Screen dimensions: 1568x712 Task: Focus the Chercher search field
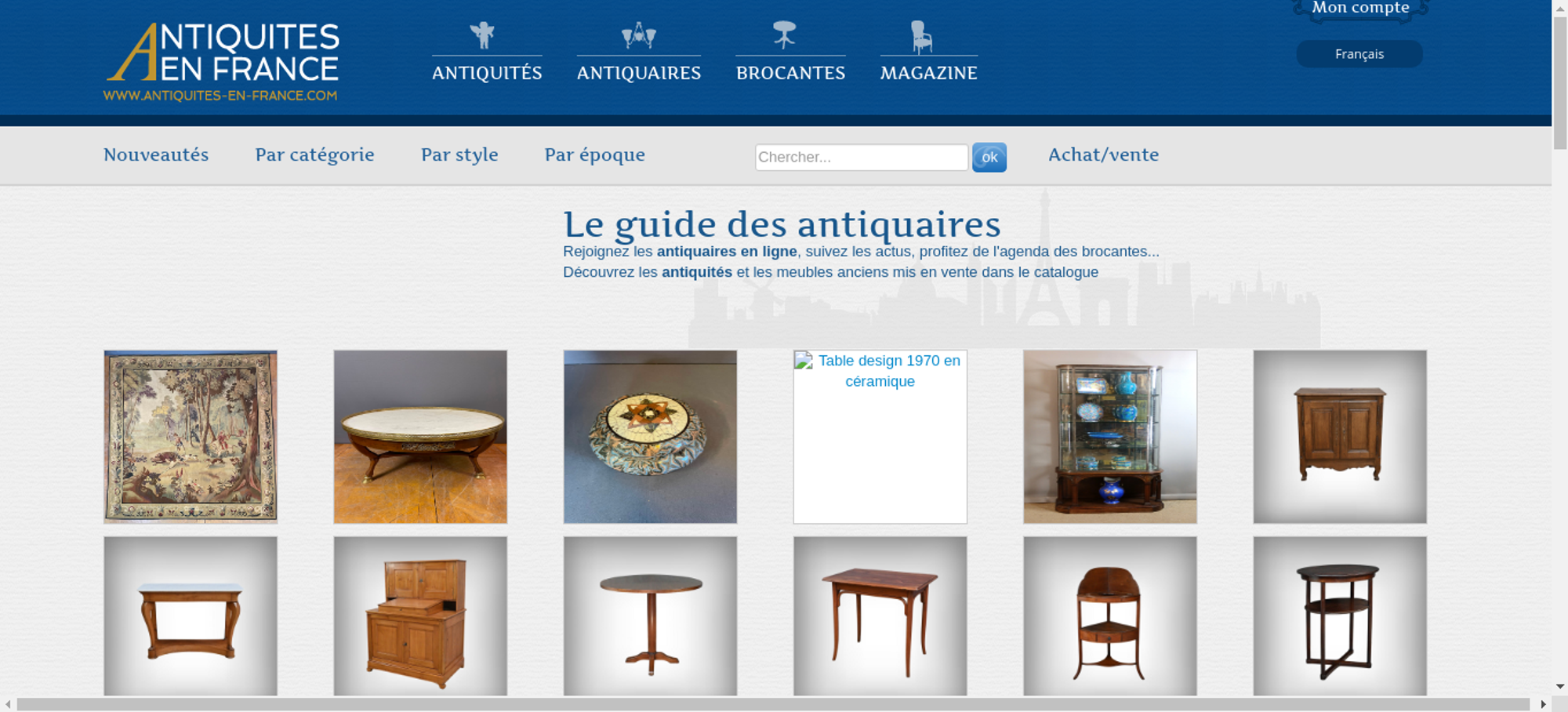tap(862, 157)
